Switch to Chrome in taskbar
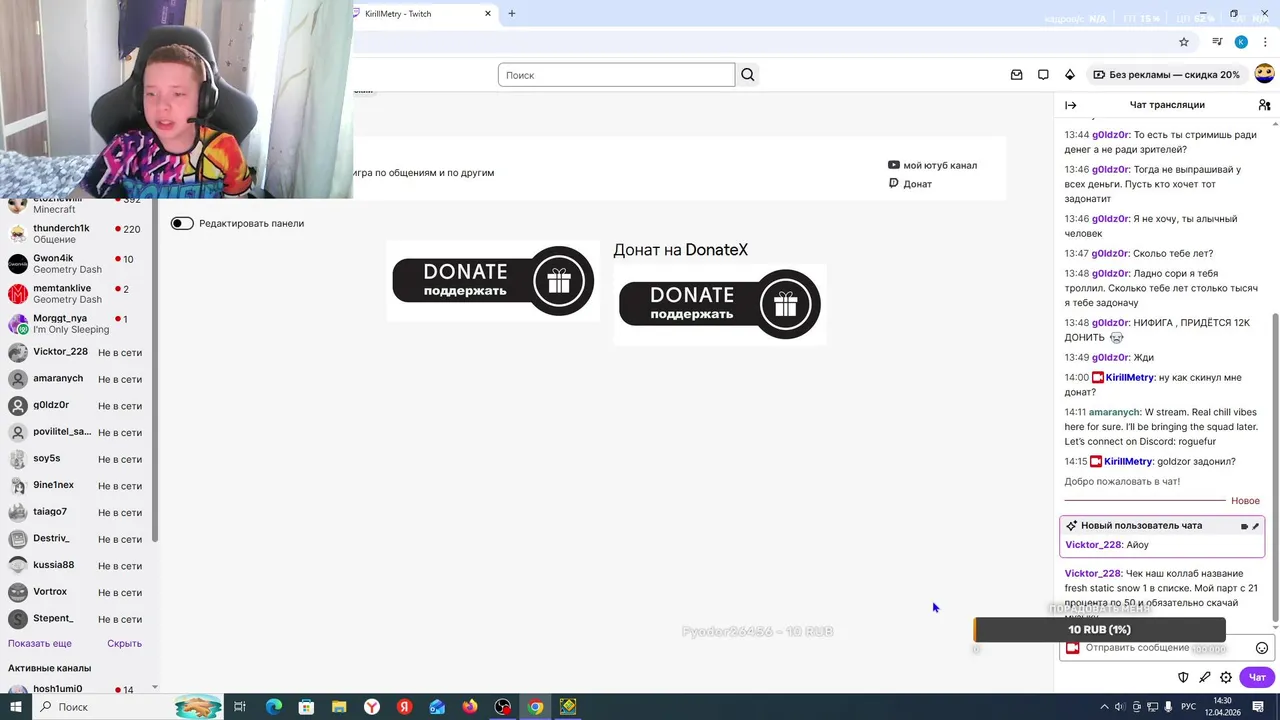 536,707
